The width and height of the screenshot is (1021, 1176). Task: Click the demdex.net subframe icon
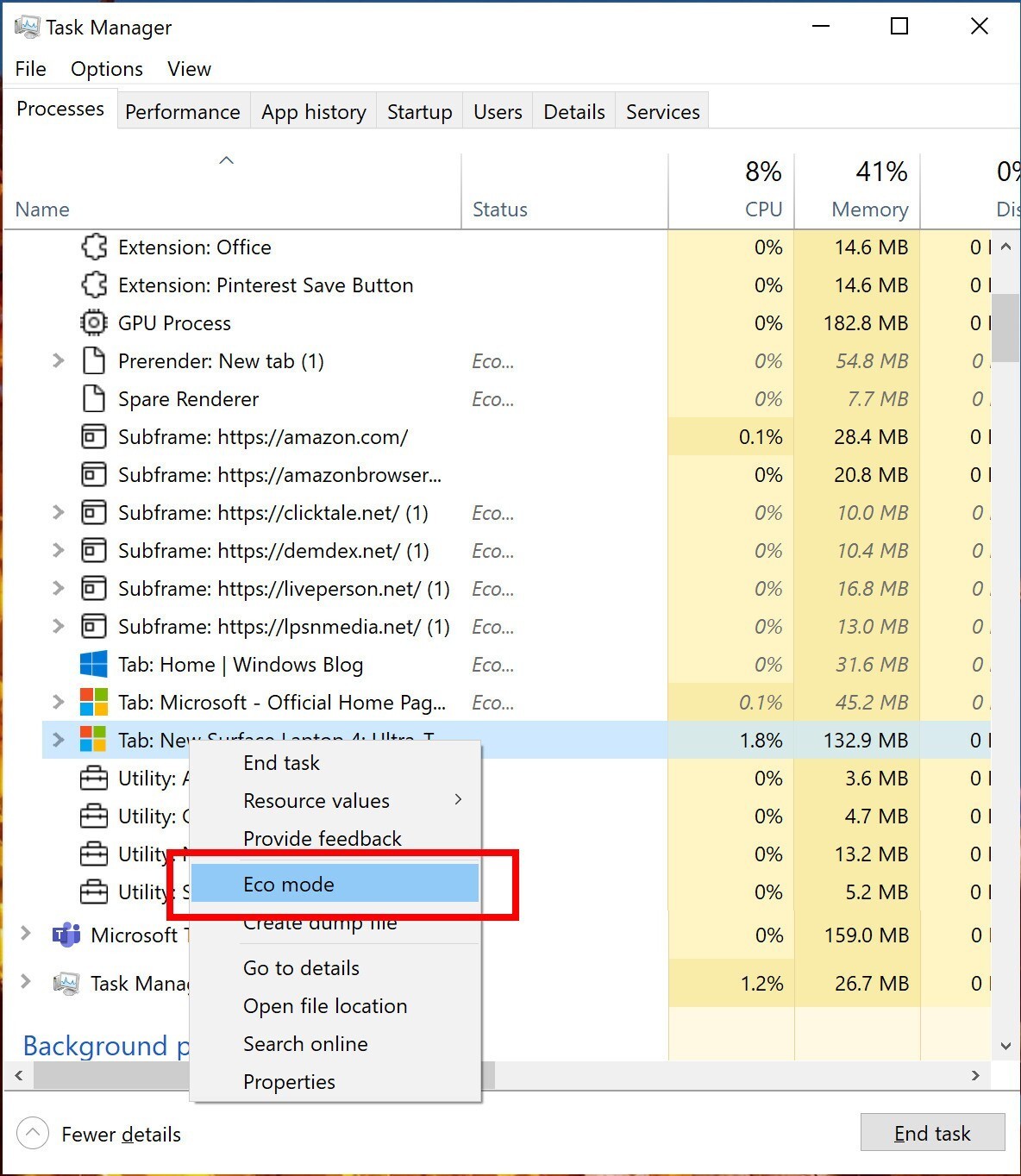[x=94, y=551]
